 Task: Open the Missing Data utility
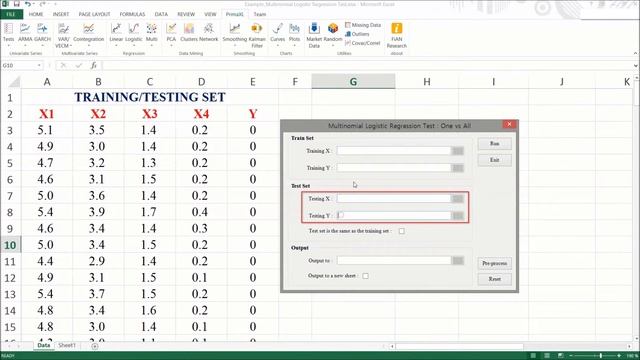coord(363,25)
